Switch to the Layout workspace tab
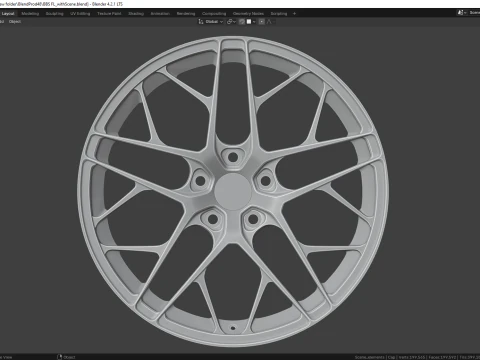The height and width of the screenshot is (360, 480). tap(8, 14)
